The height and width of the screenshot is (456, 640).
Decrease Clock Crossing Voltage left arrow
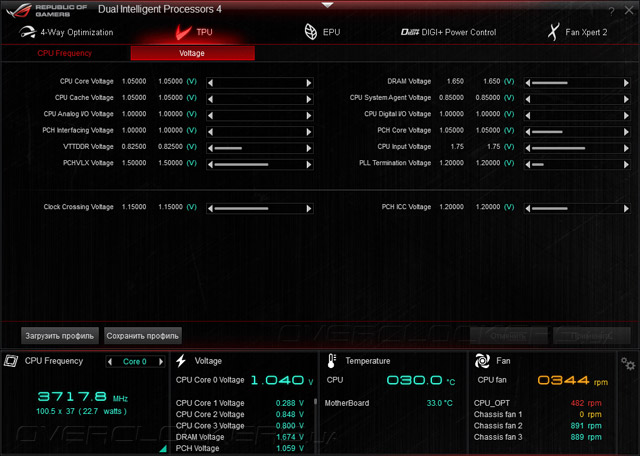click(211, 209)
